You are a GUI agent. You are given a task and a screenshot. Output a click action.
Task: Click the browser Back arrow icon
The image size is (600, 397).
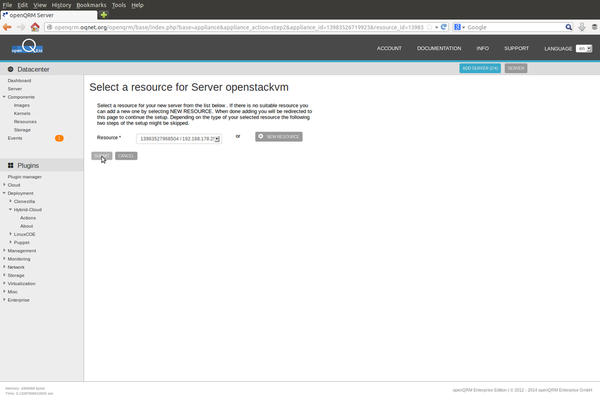tap(7, 27)
